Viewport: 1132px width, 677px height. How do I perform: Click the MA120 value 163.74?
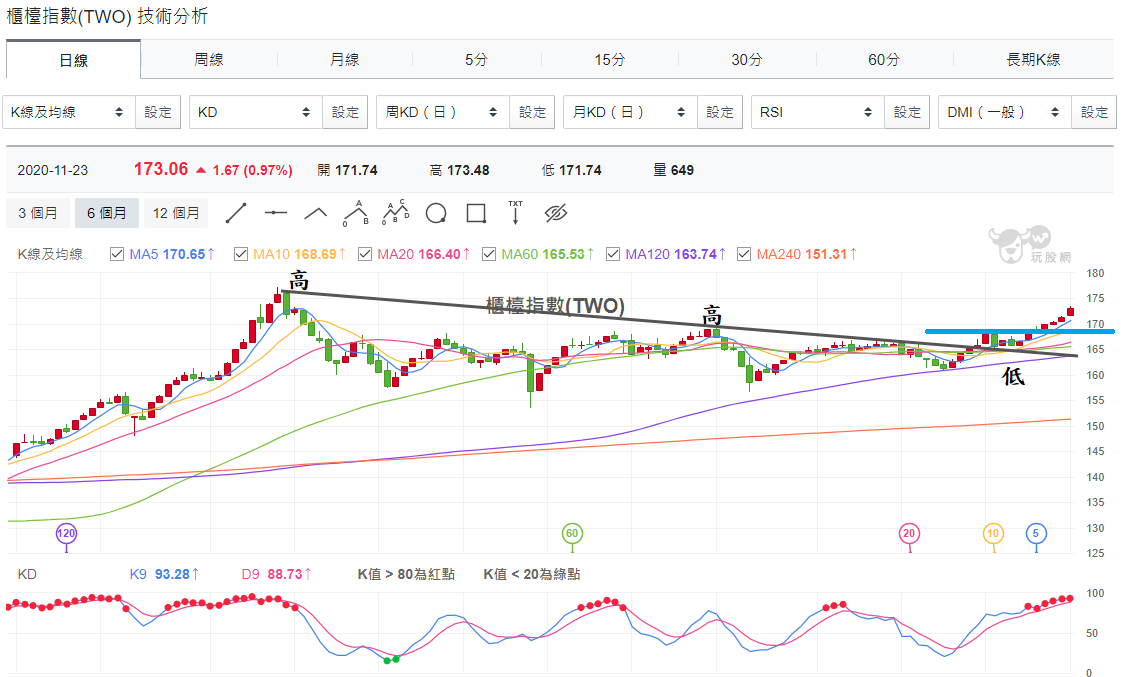click(695, 254)
